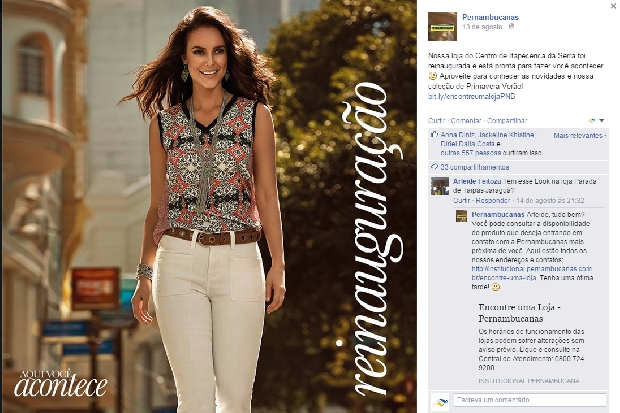The width and height of the screenshot is (620, 413).
Task: Click the thumbs-up icon next to liker names
Action: [434, 135]
